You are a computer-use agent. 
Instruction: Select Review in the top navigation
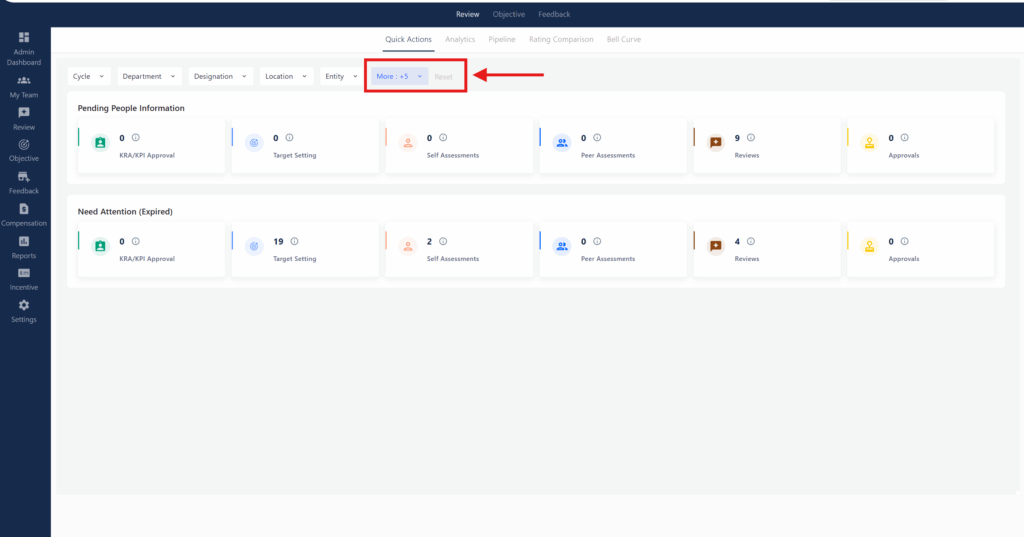tap(468, 14)
